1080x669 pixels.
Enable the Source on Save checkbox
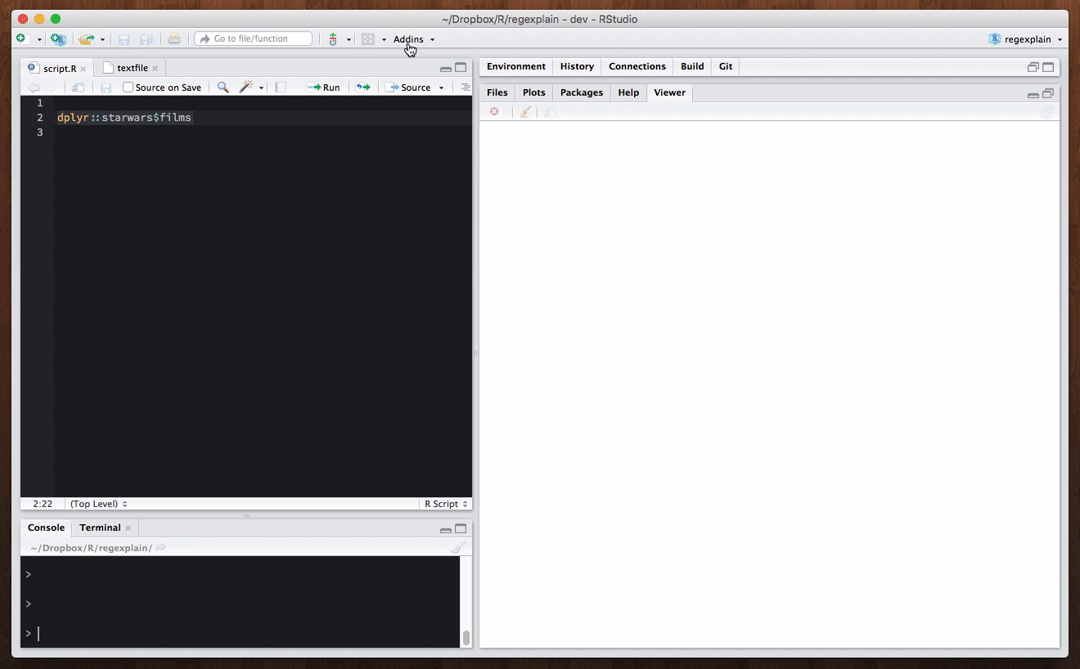(128, 88)
